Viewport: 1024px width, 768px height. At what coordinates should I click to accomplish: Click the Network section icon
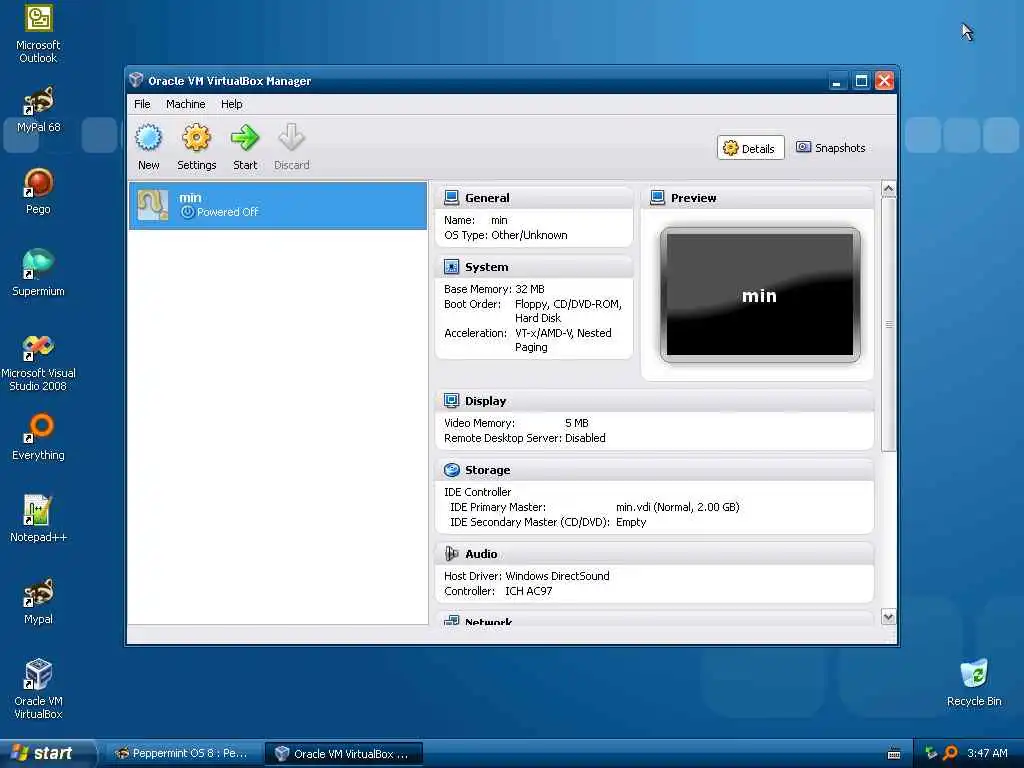(x=451, y=620)
